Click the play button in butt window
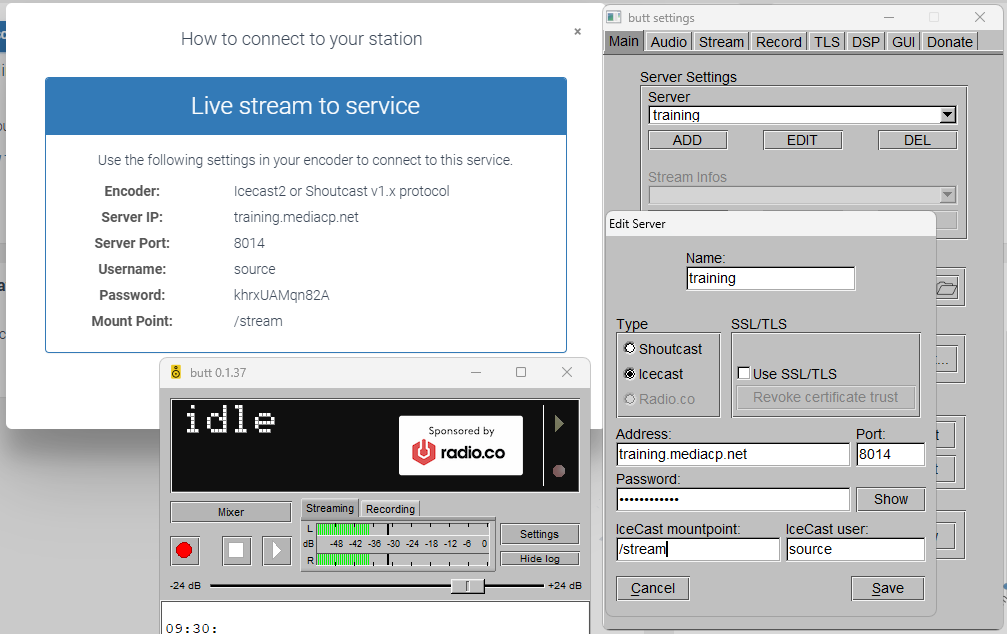The image size is (1007, 634). point(277,550)
